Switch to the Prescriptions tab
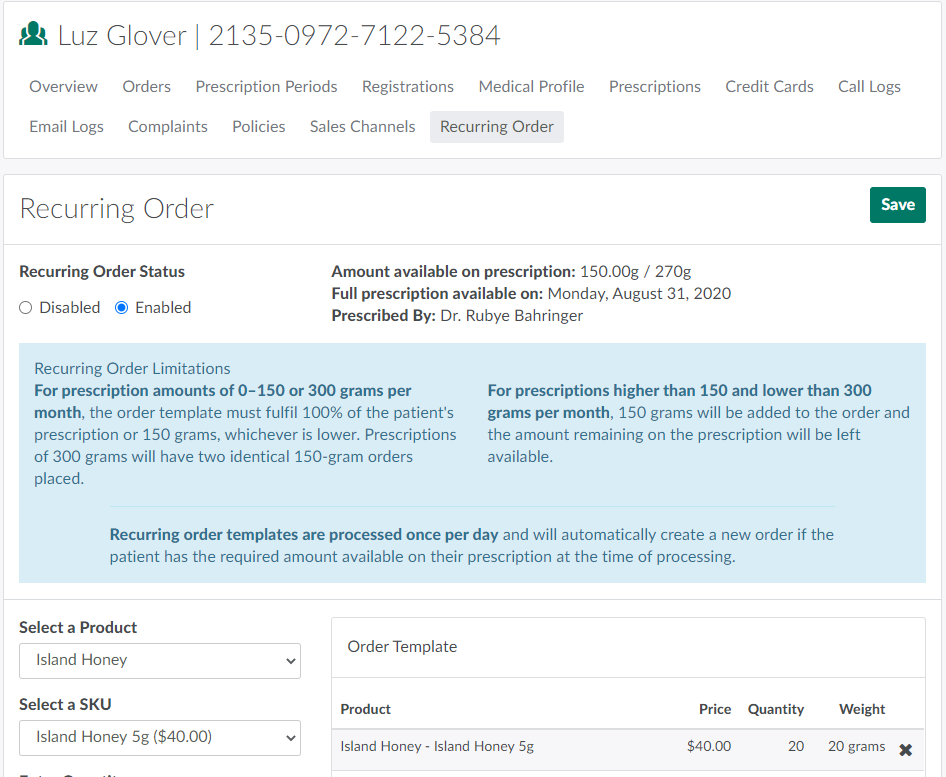Image resolution: width=946 pixels, height=777 pixels. pos(655,87)
